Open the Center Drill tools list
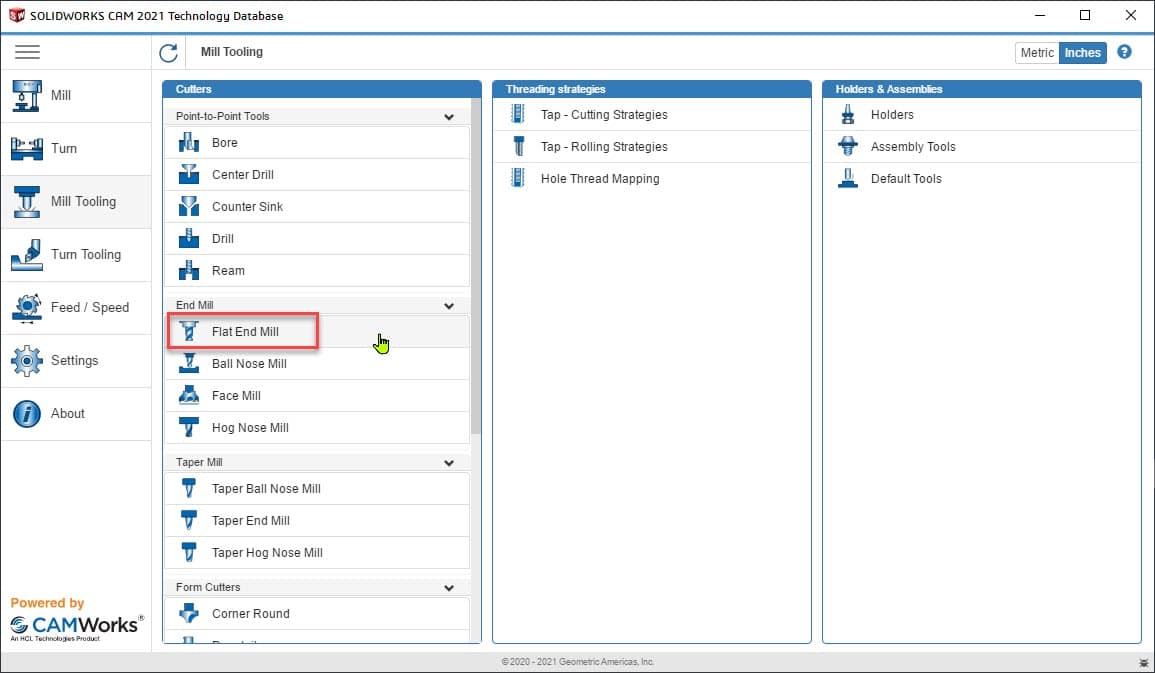The image size is (1155, 673). click(317, 175)
